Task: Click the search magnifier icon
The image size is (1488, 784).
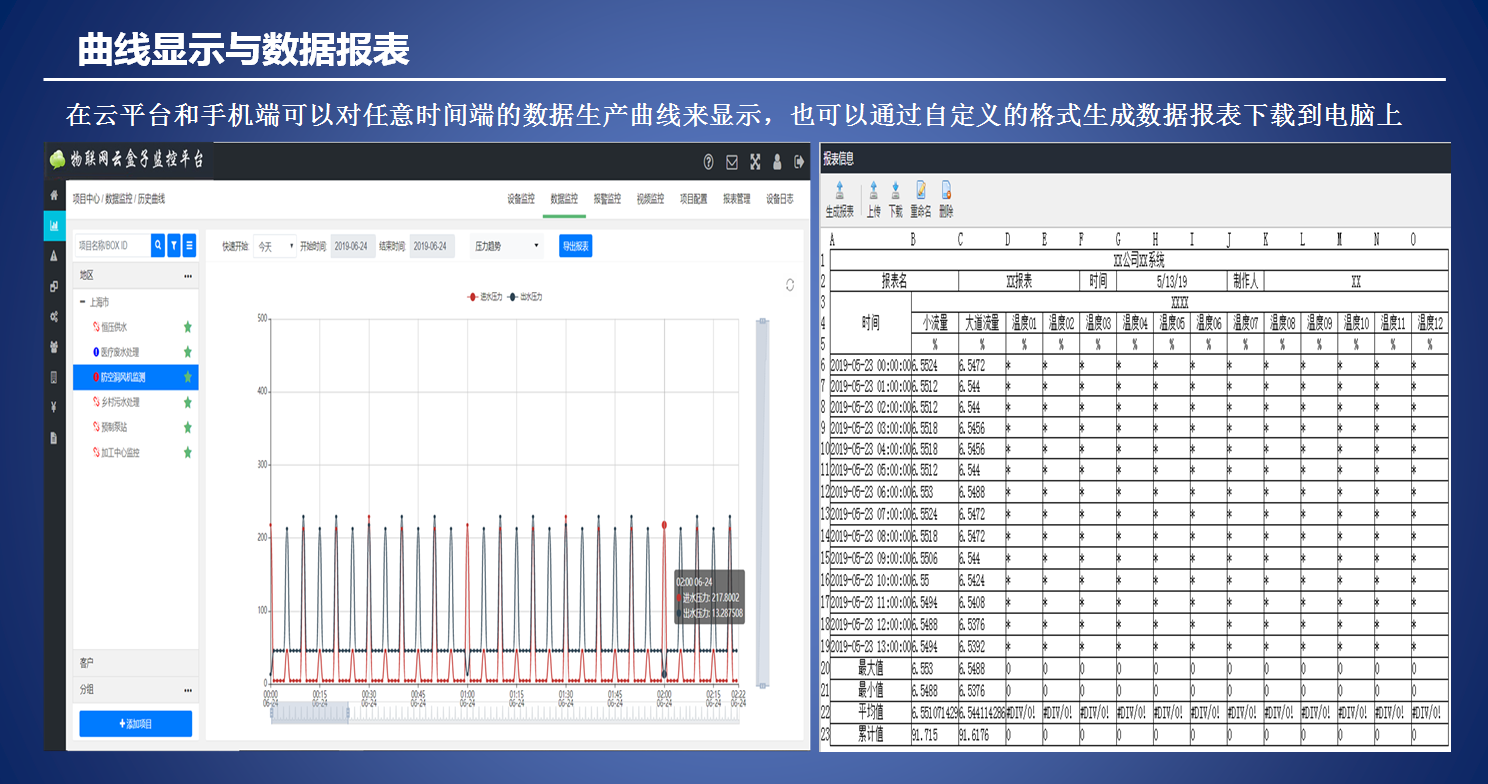Action: 158,245
